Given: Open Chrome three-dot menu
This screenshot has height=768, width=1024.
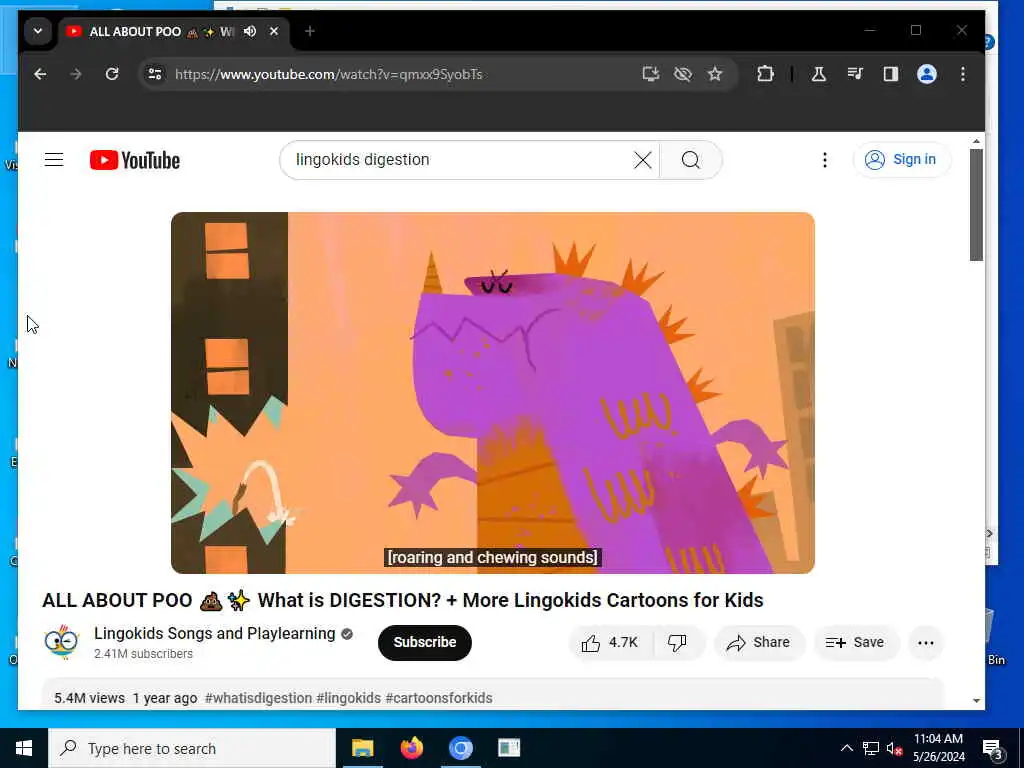Looking at the screenshot, I should click(963, 74).
